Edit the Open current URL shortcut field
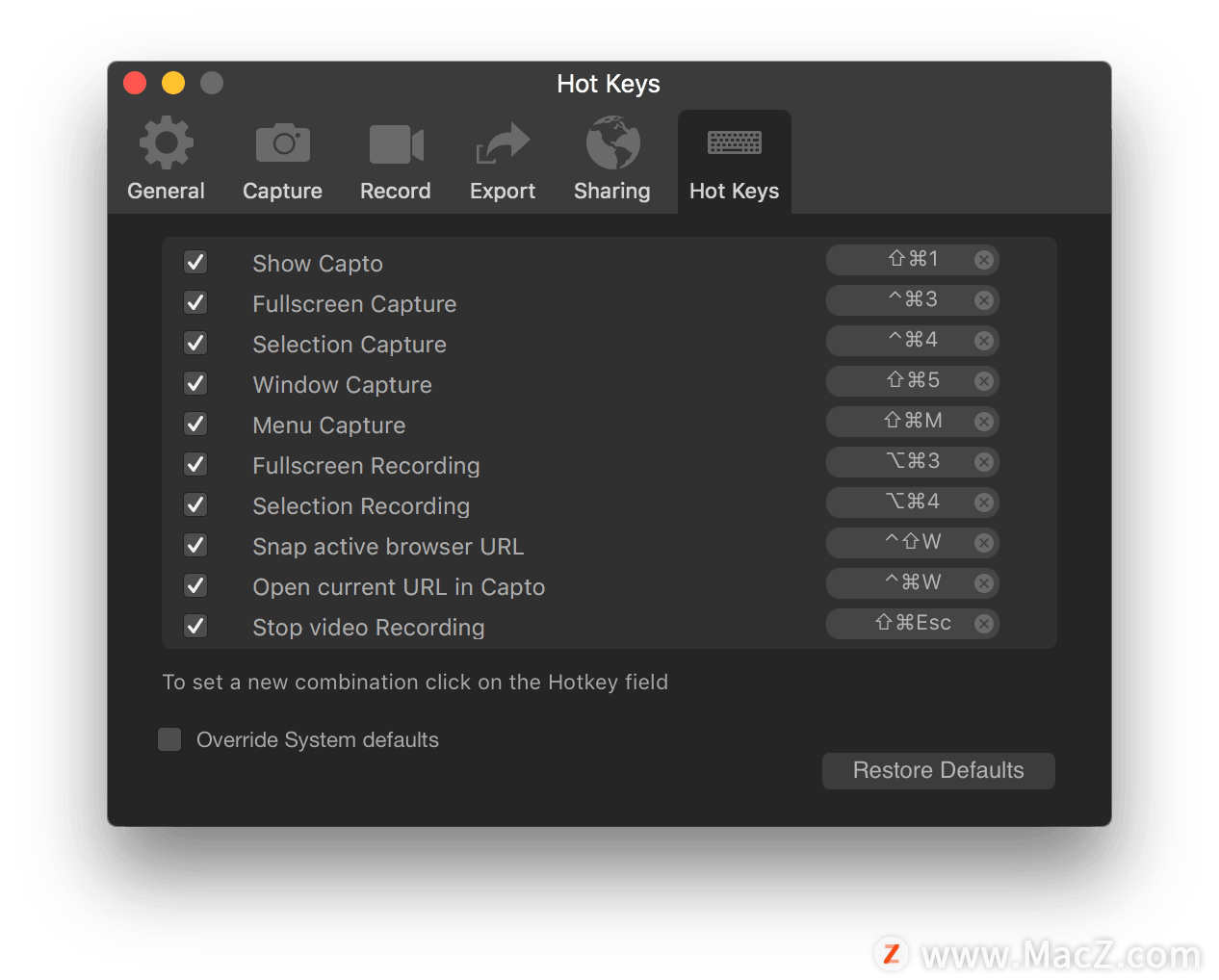Screen dimensions: 1219x980 pos(913,582)
